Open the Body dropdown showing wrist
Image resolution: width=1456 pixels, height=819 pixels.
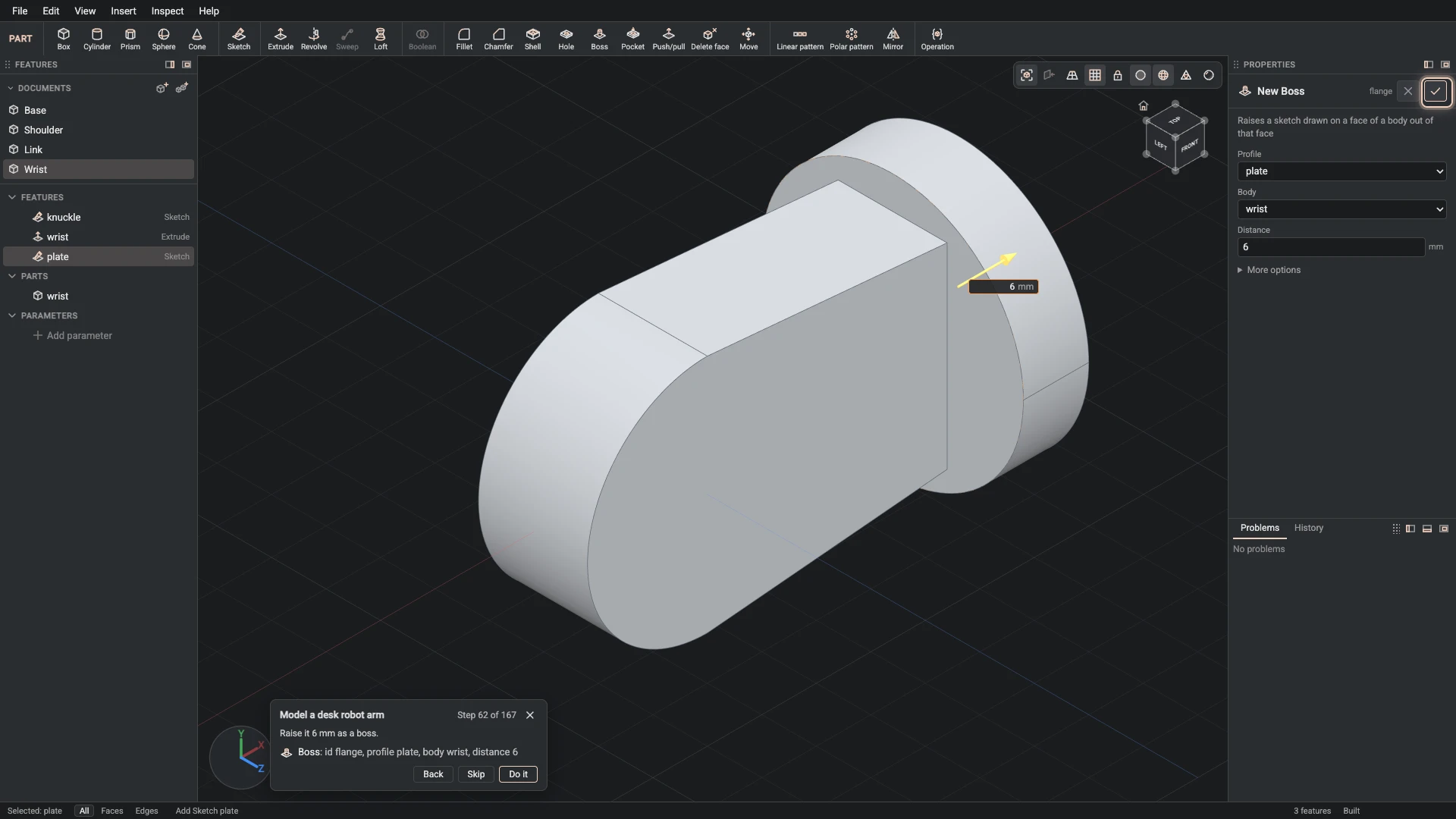1341,209
